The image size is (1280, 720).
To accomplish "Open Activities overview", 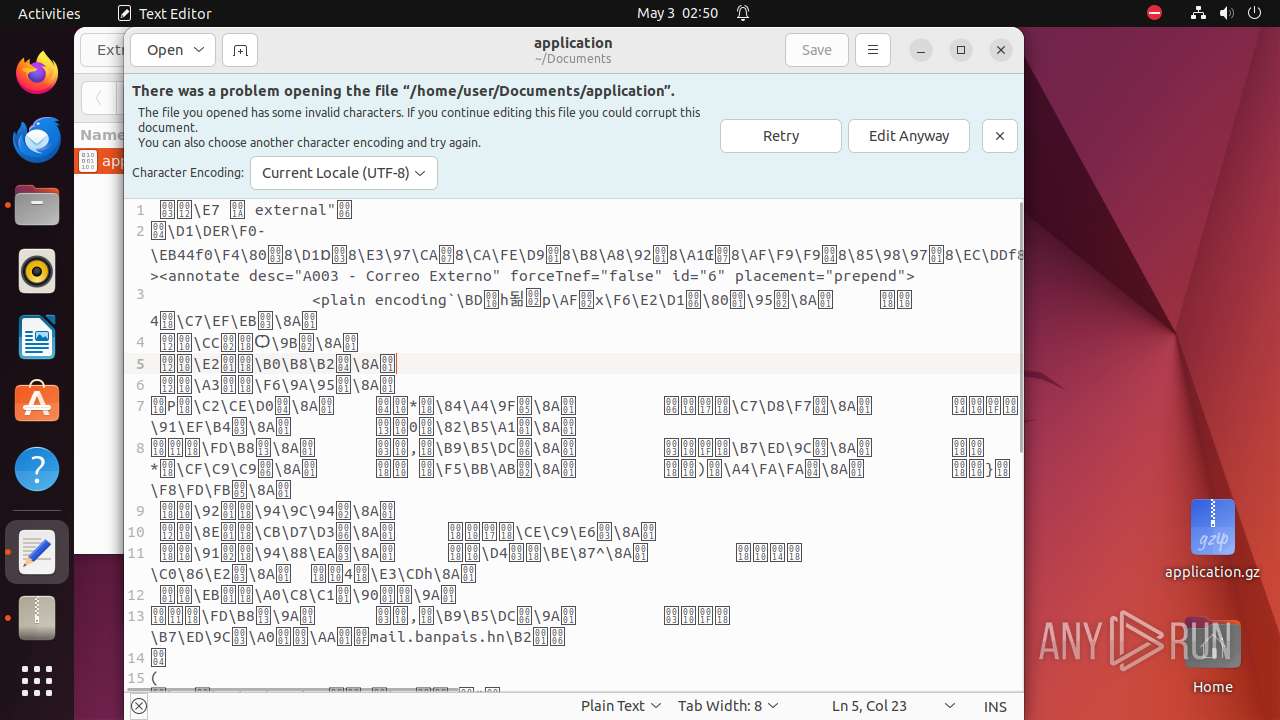I will coord(49,13).
